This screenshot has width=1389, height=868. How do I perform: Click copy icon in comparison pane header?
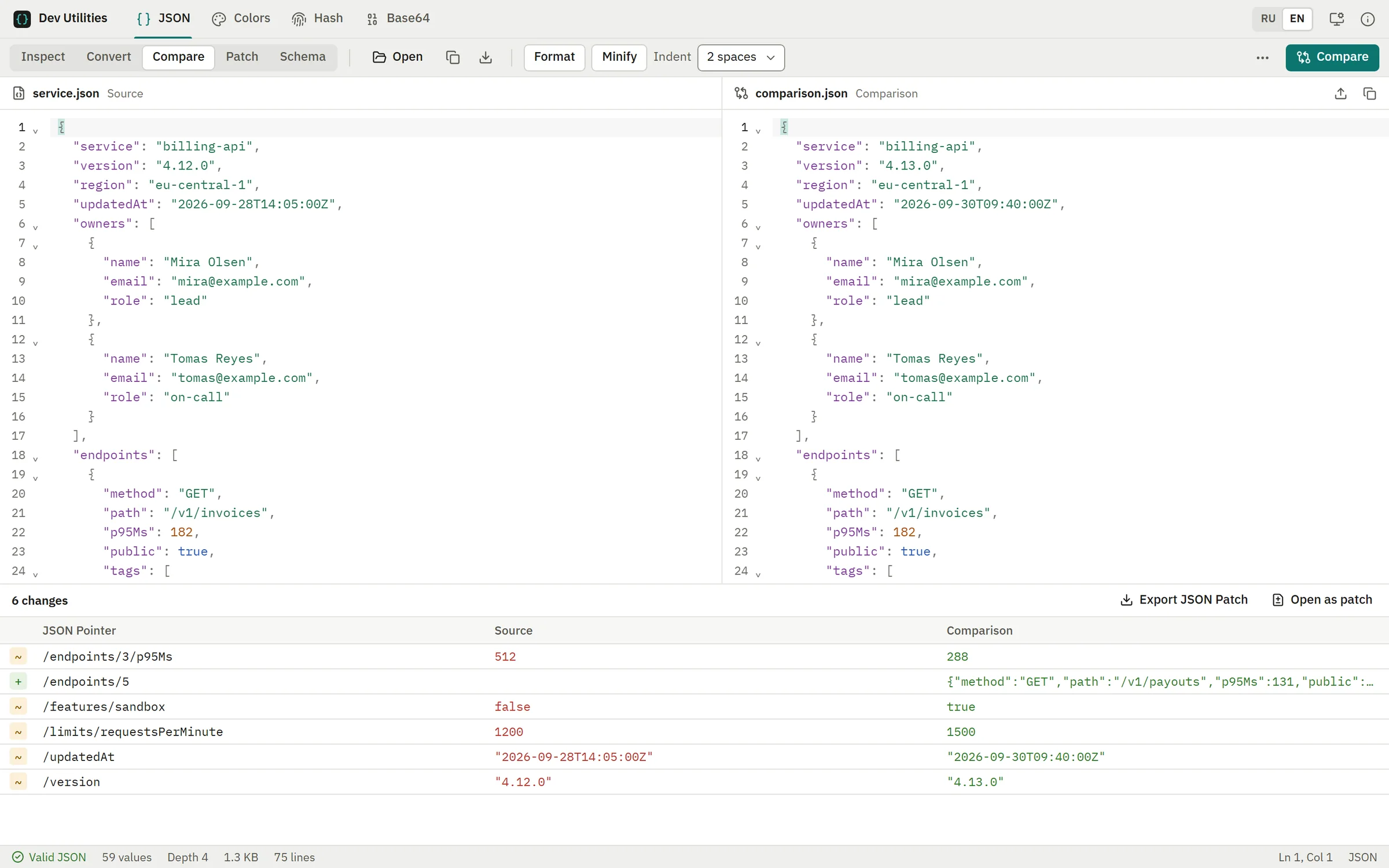pos(1369,93)
